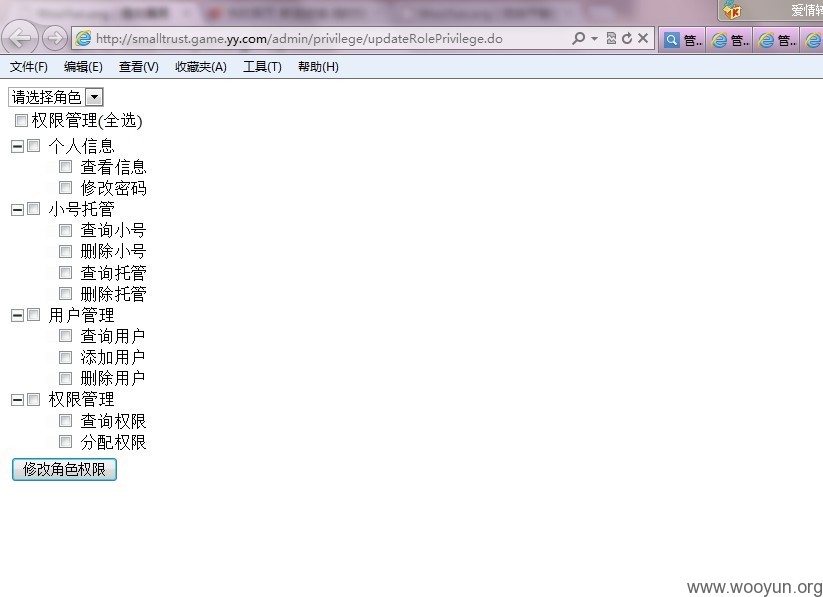This screenshot has height=597, width=823.
Task: Click the 修改角色权限 submit button
Action: [x=64, y=469]
